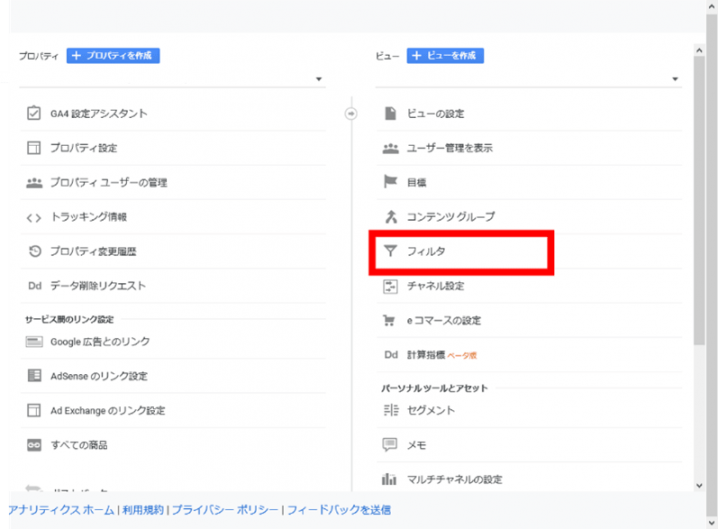The height and width of the screenshot is (529, 718).
Task: Click the プロパティ ユーザーの管理 people icon
Action: point(33,183)
